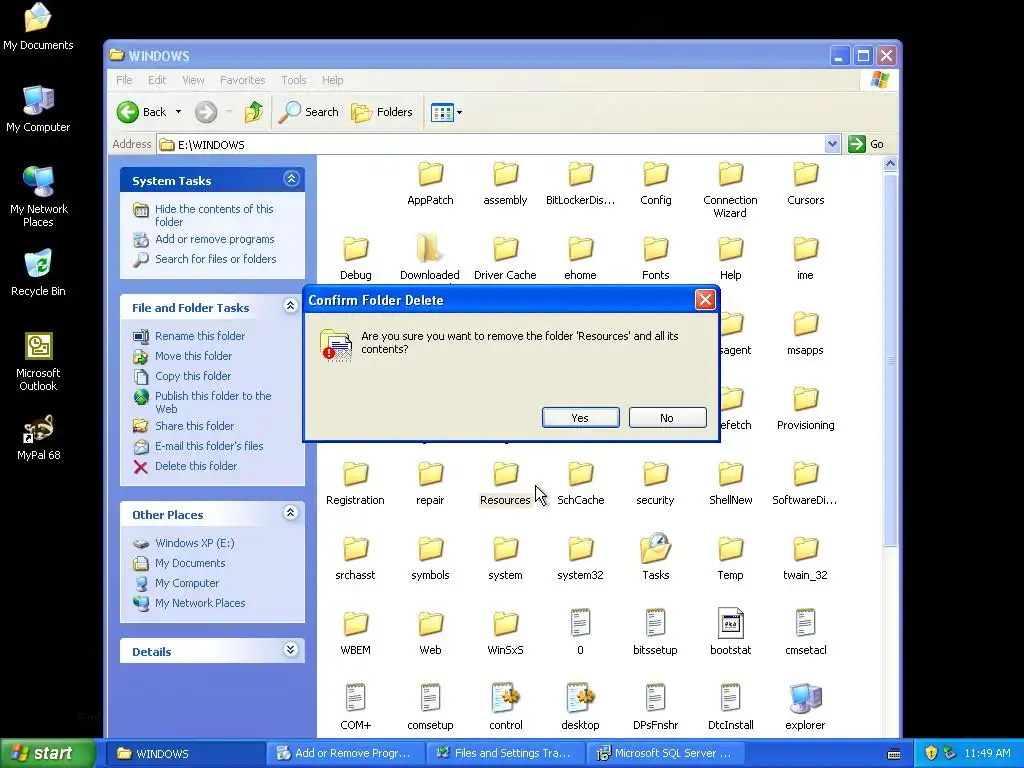Click Move this folder link
1024x768 pixels.
(193, 356)
